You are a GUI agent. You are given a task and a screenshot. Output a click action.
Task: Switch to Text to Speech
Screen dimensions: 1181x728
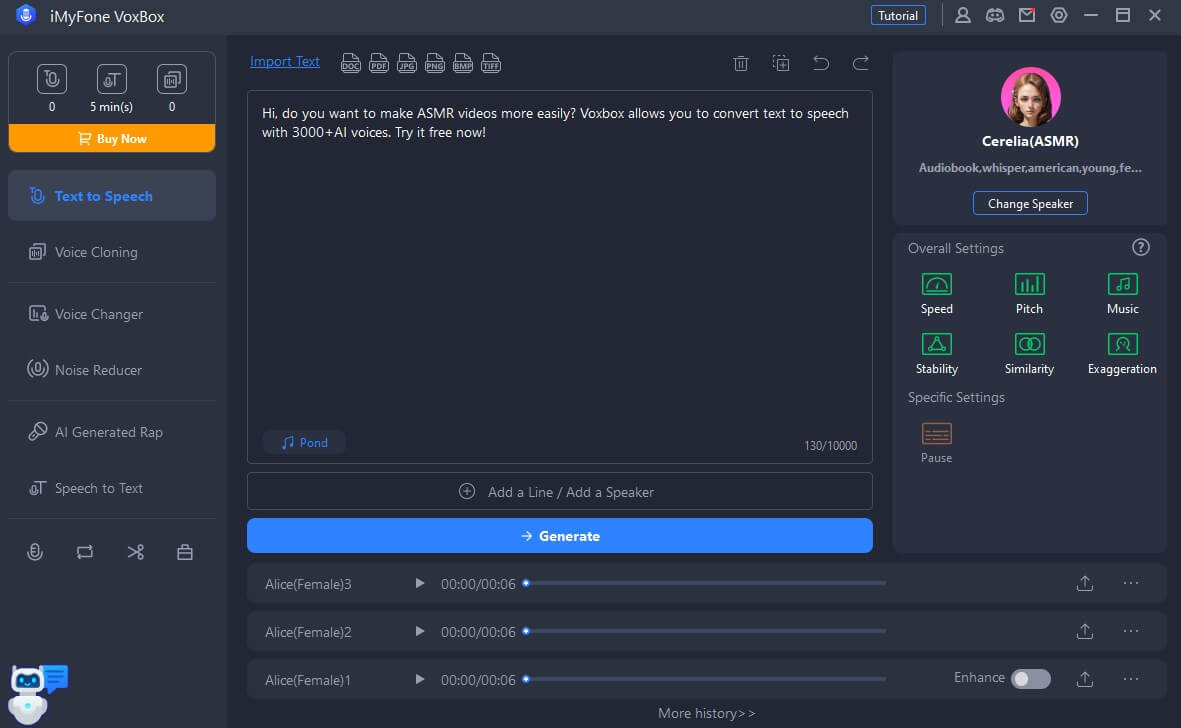click(x=111, y=196)
